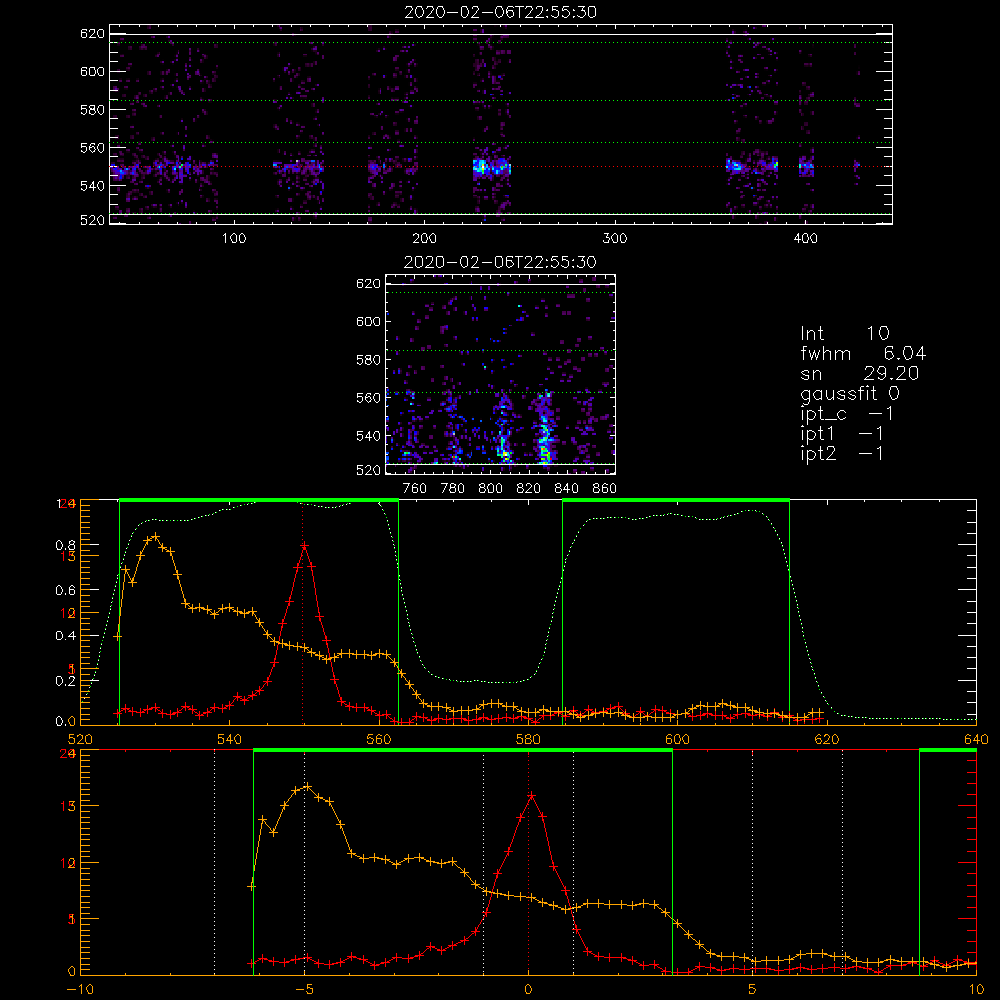
Task: Click the bright vertical streak near 830 in middle image
Action: [544, 428]
